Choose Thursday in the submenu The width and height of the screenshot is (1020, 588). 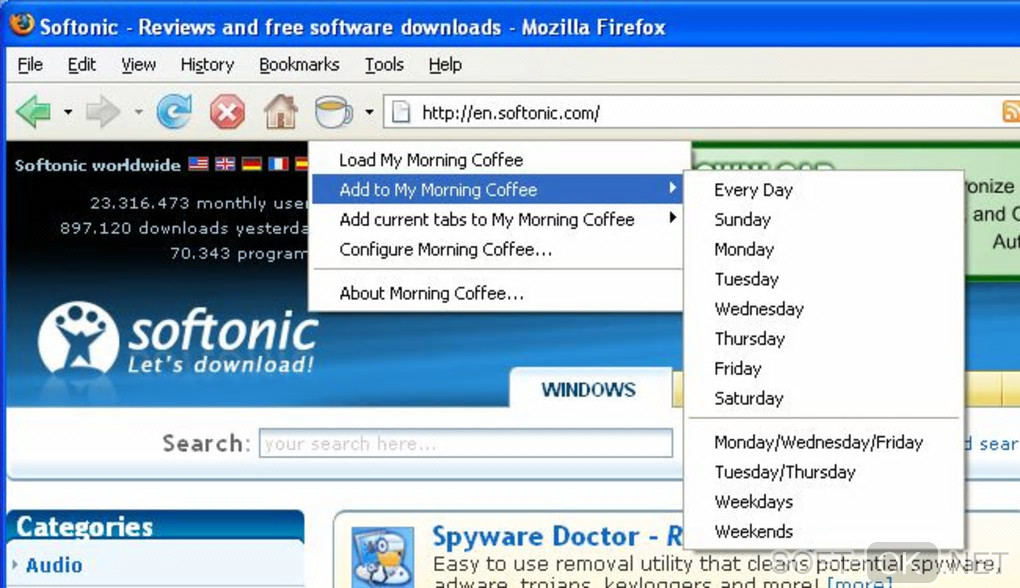[824, 339]
